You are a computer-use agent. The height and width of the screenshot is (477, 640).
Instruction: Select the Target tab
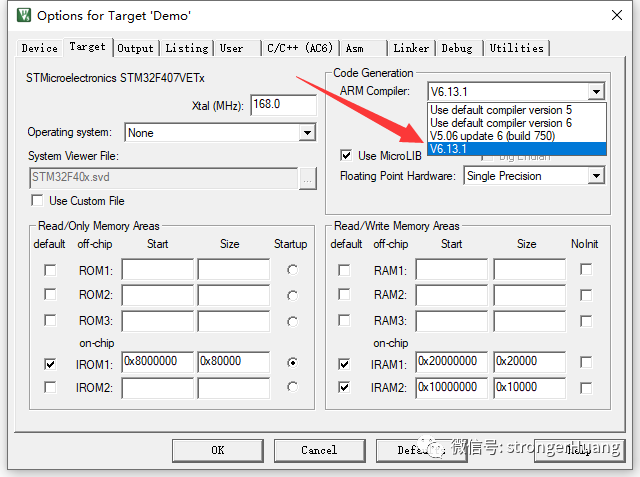tap(87, 47)
